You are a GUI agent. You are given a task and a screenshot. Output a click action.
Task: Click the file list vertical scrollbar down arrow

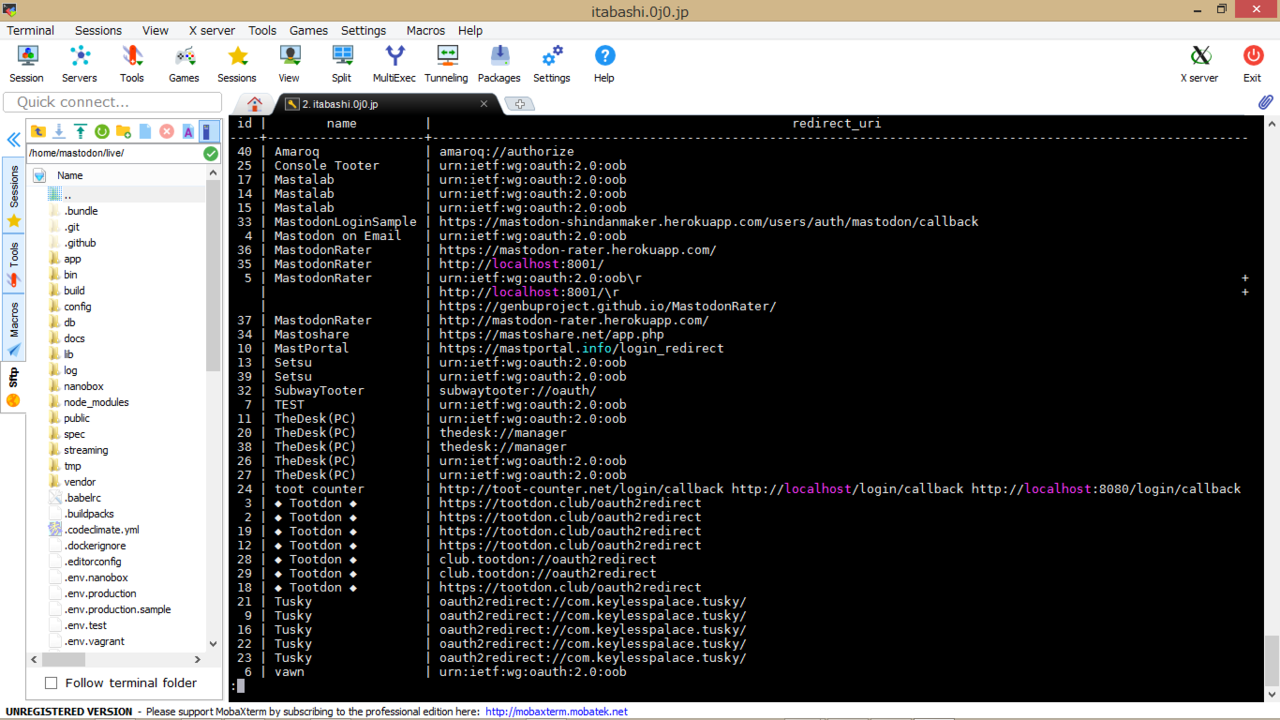(x=213, y=644)
